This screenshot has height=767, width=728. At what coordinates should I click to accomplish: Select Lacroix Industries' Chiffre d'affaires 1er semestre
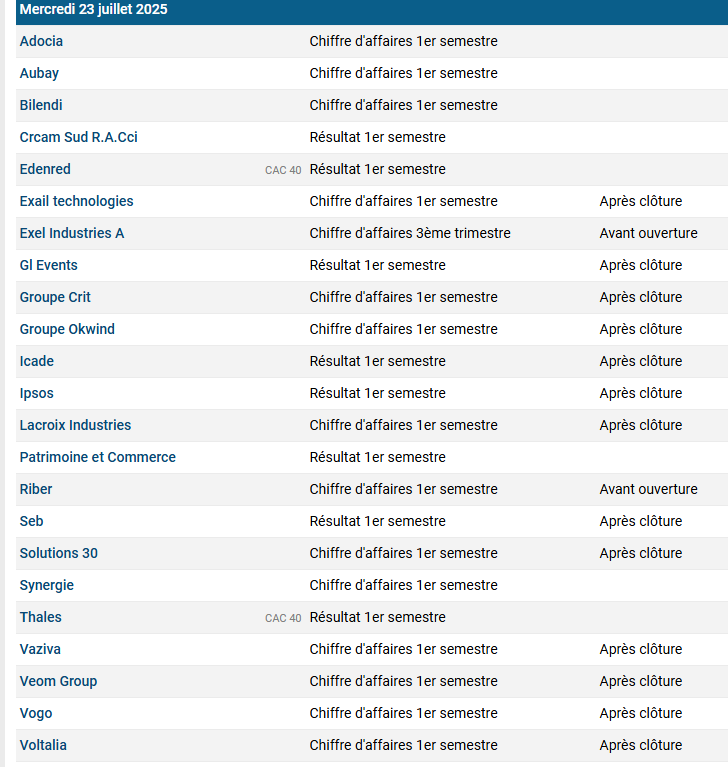point(404,425)
